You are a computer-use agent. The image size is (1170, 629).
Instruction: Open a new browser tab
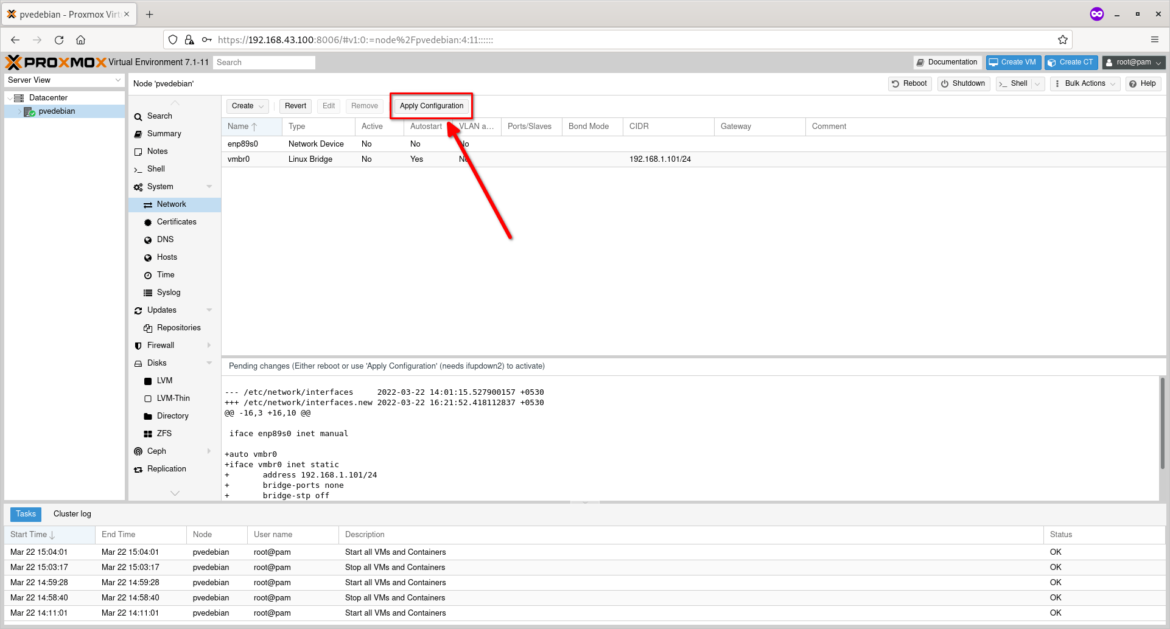click(x=149, y=14)
